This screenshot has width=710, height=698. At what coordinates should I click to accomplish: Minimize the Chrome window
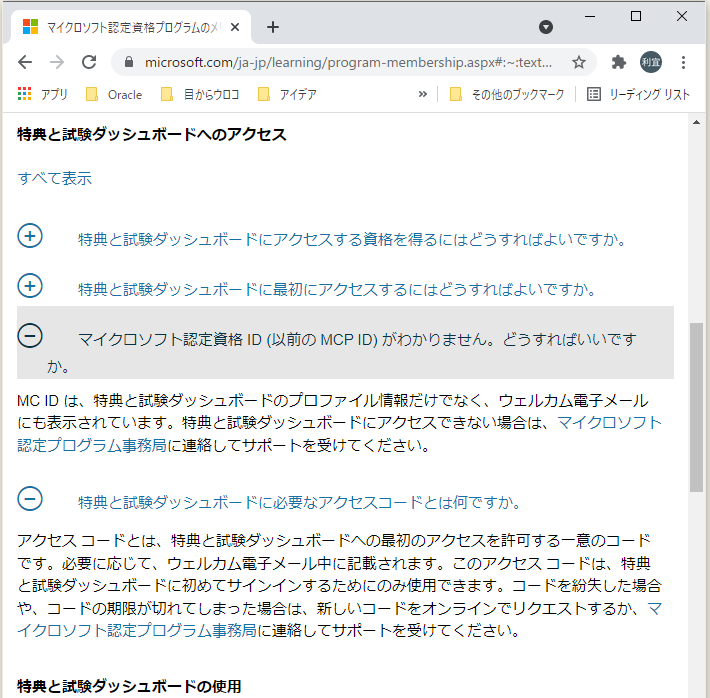(590, 16)
